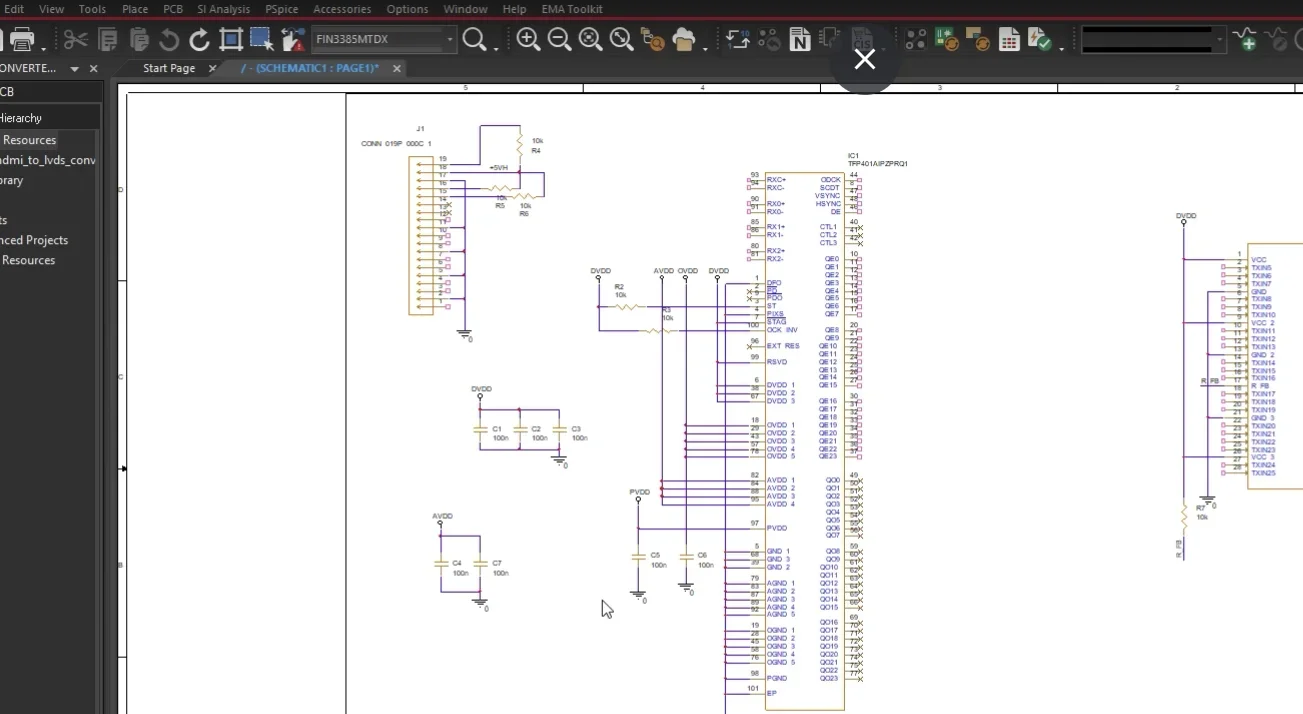Open the SI Analysis menu
1303x714 pixels.
click(223, 9)
